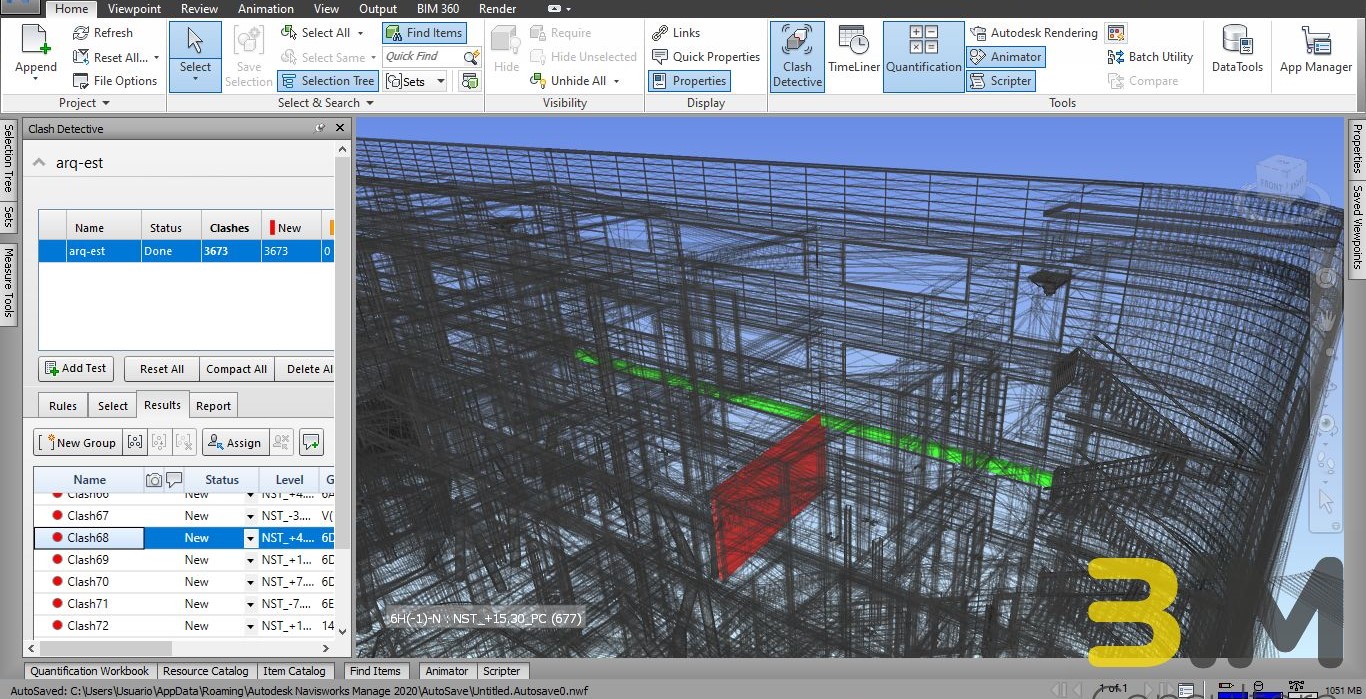Toggle the Animator window

click(x=1006, y=57)
